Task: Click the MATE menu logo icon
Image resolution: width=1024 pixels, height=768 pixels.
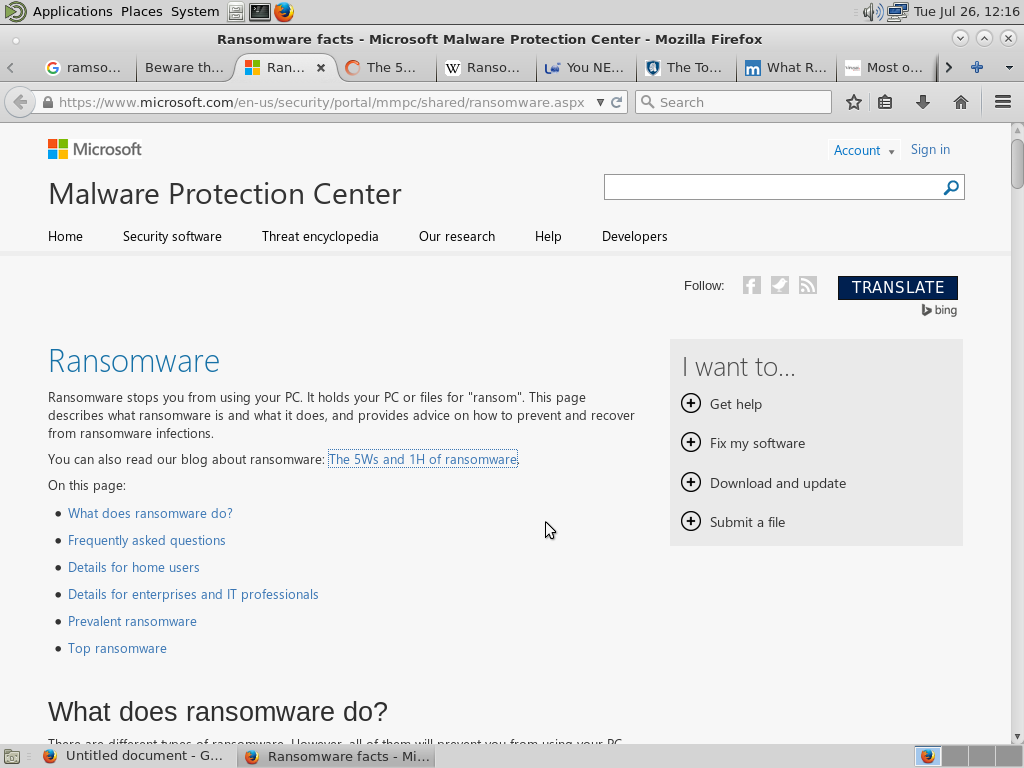Action: point(14,11)
